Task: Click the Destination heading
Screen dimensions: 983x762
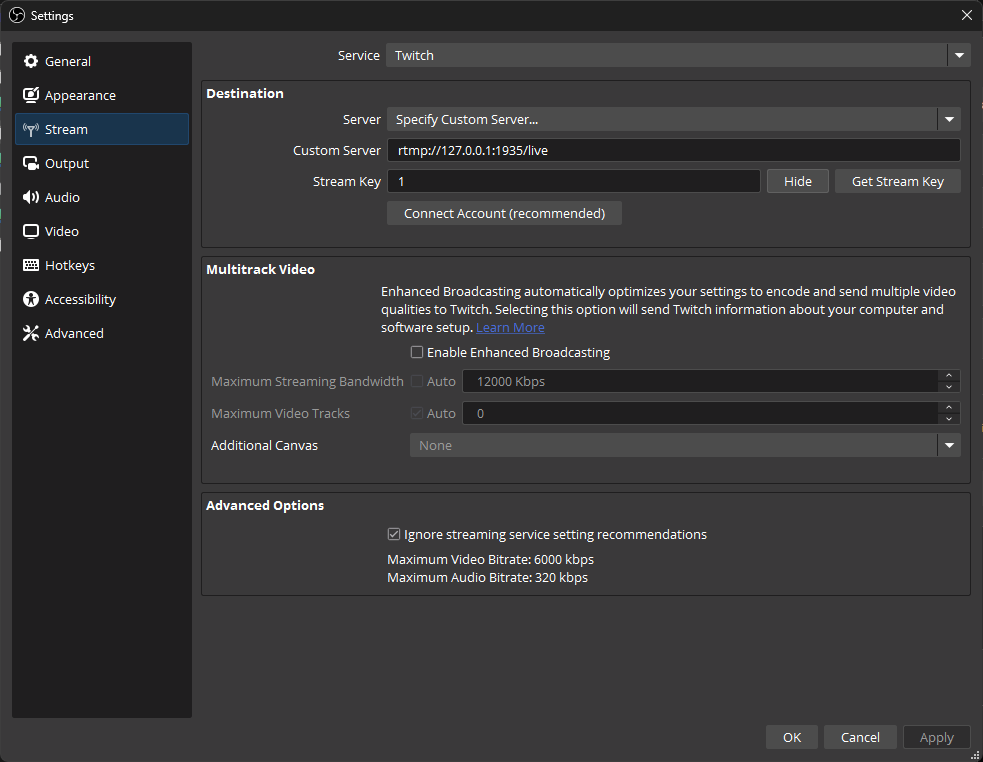Action: click(x=244, y=93)
